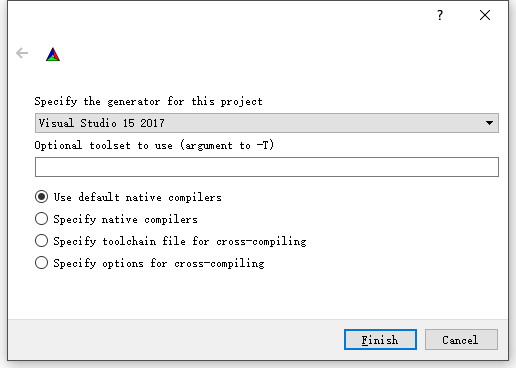Click the CMake triangle logo icon
Image resolution: width=516 pixels, height=368 pixels.
pyautogui.click(x=53, y=55)
